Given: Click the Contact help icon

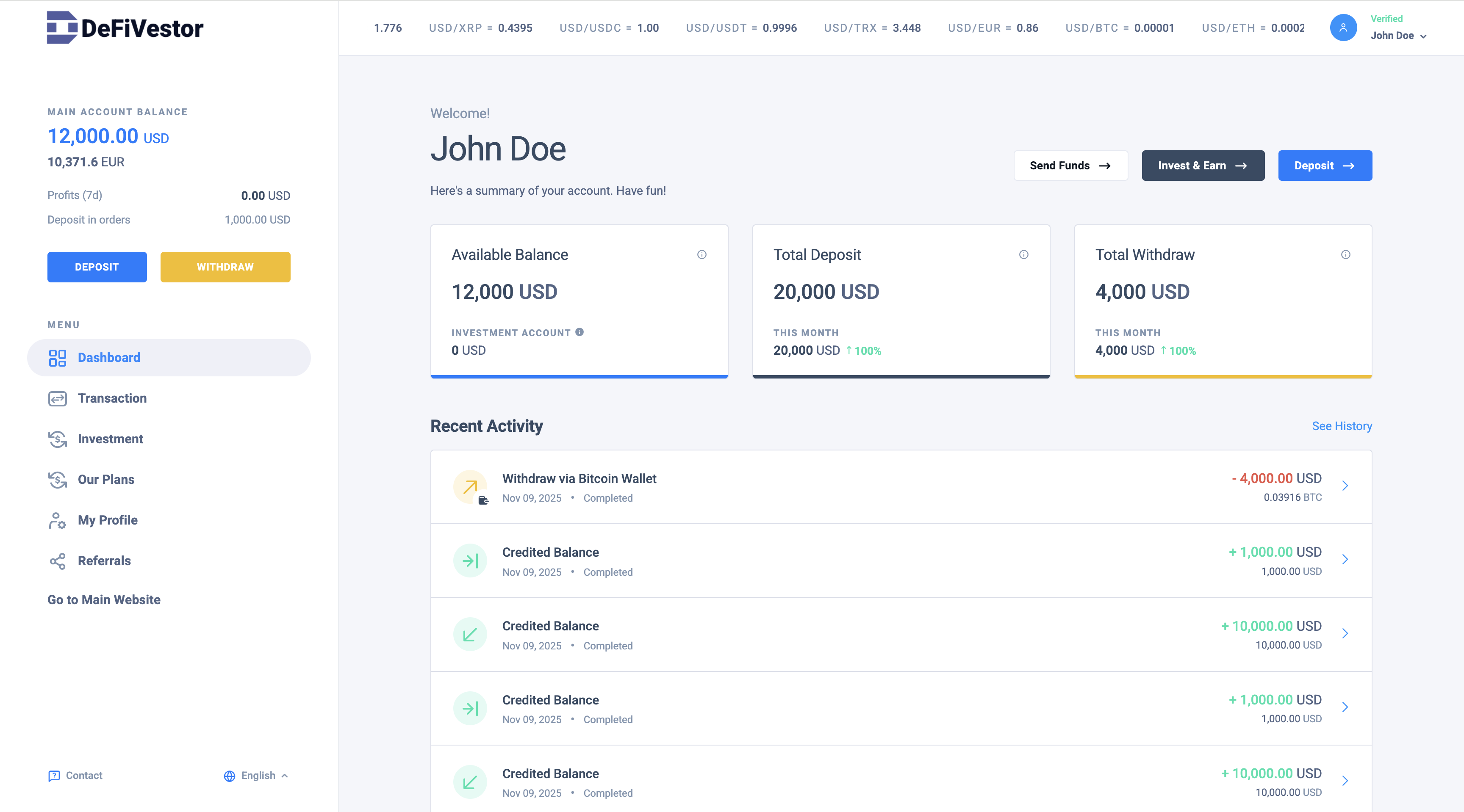Looking at the screenshot, I should pos(54,776).
